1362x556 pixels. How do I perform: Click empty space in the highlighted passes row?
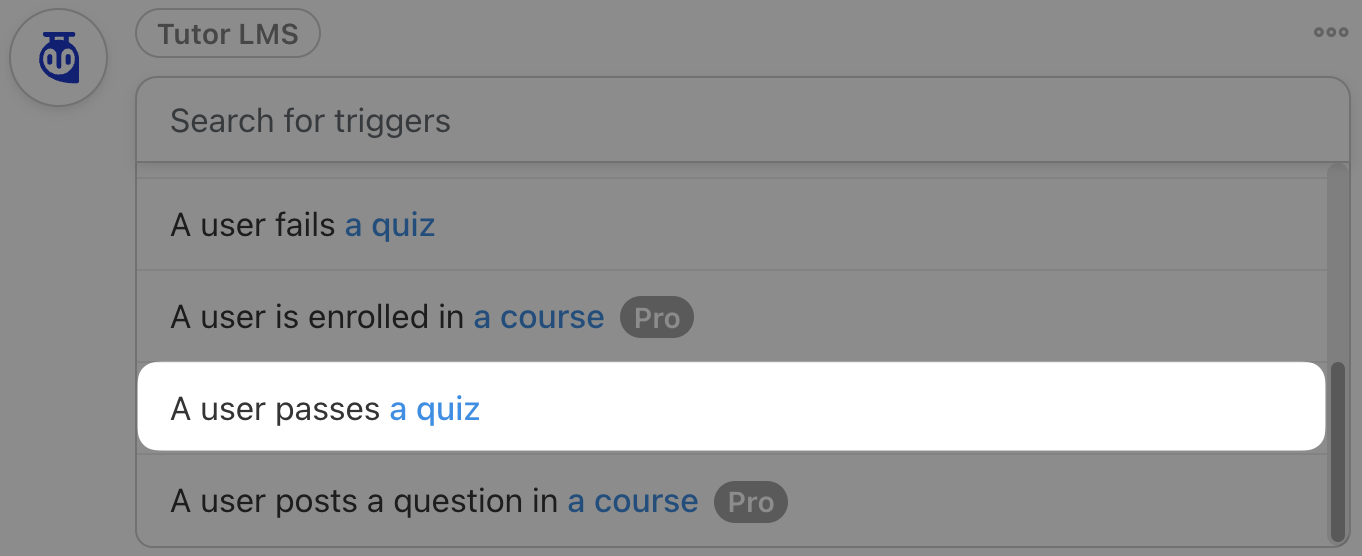[x=900, y=408]
